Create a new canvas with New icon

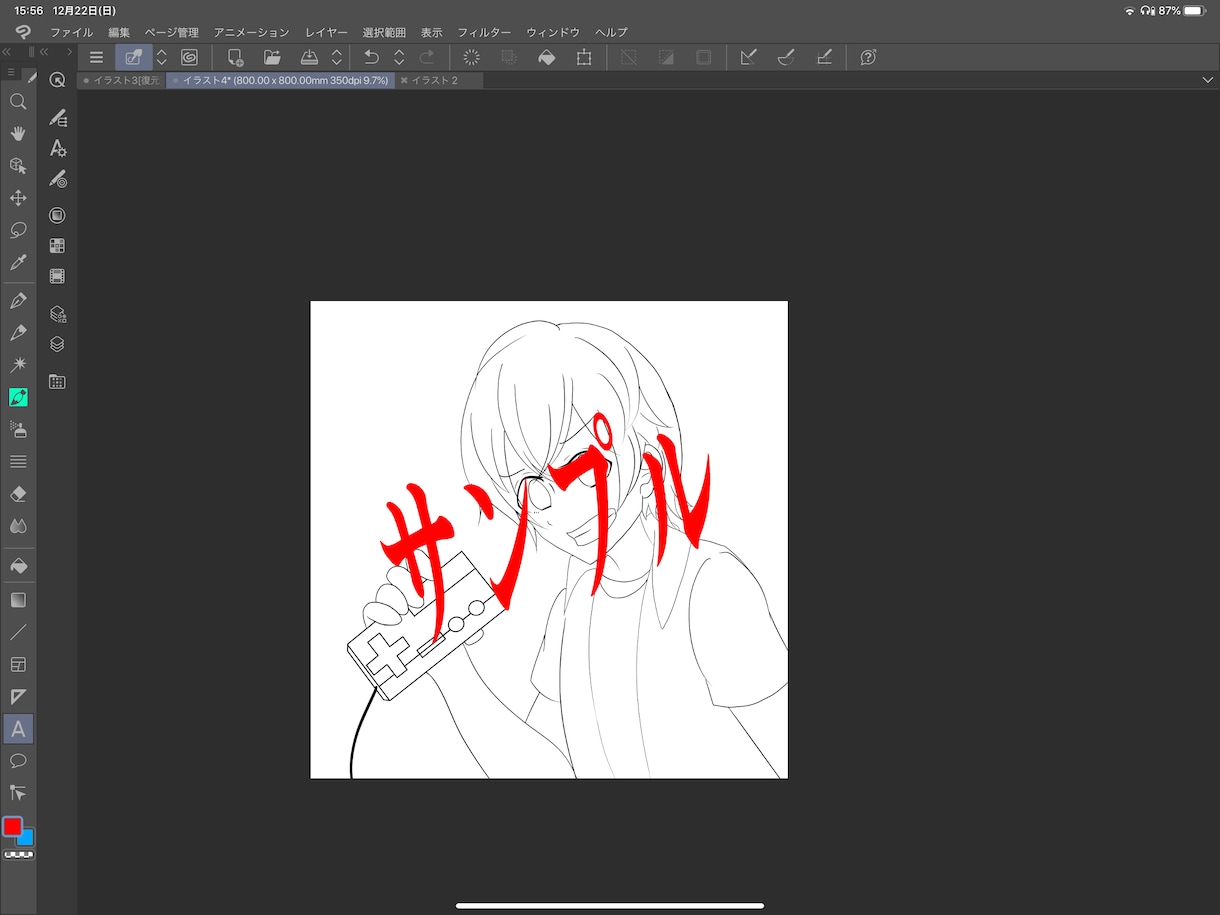pos(235,57)
